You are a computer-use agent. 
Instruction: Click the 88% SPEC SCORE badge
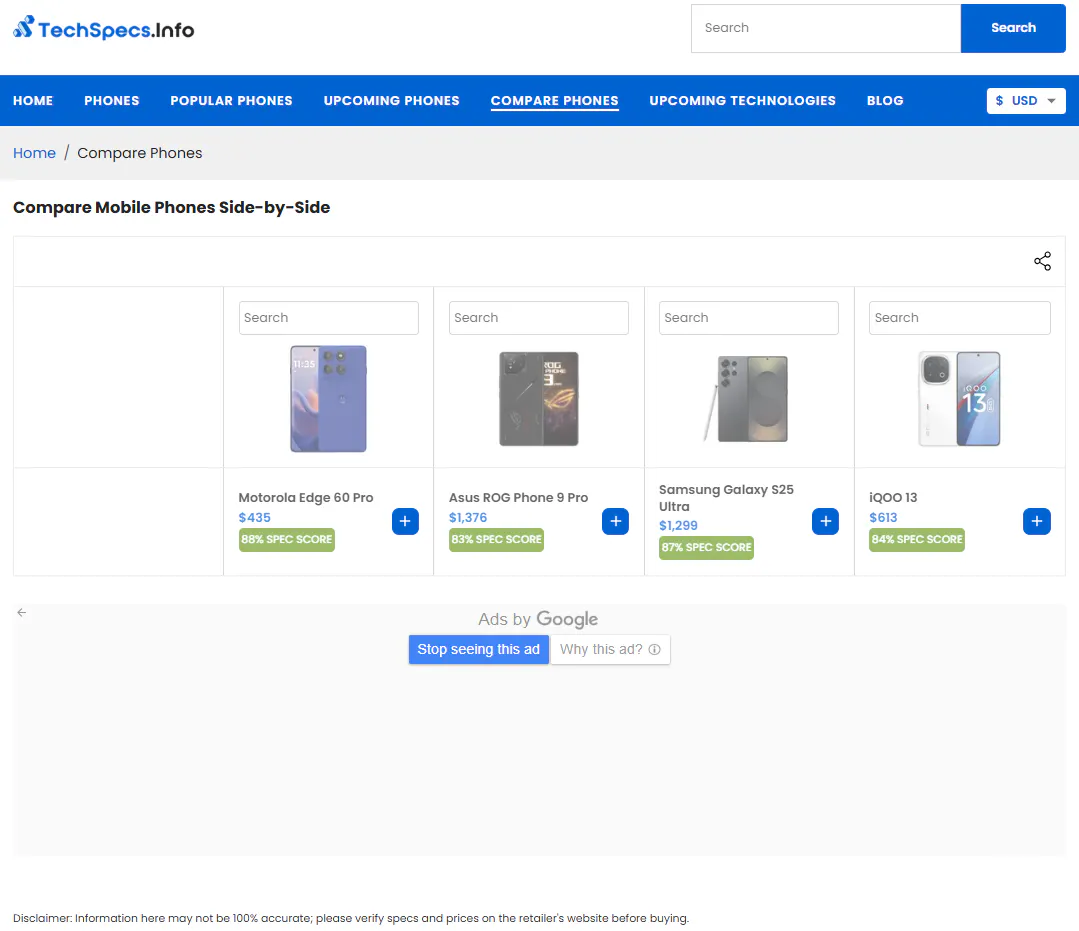click(x=287, y=539)
